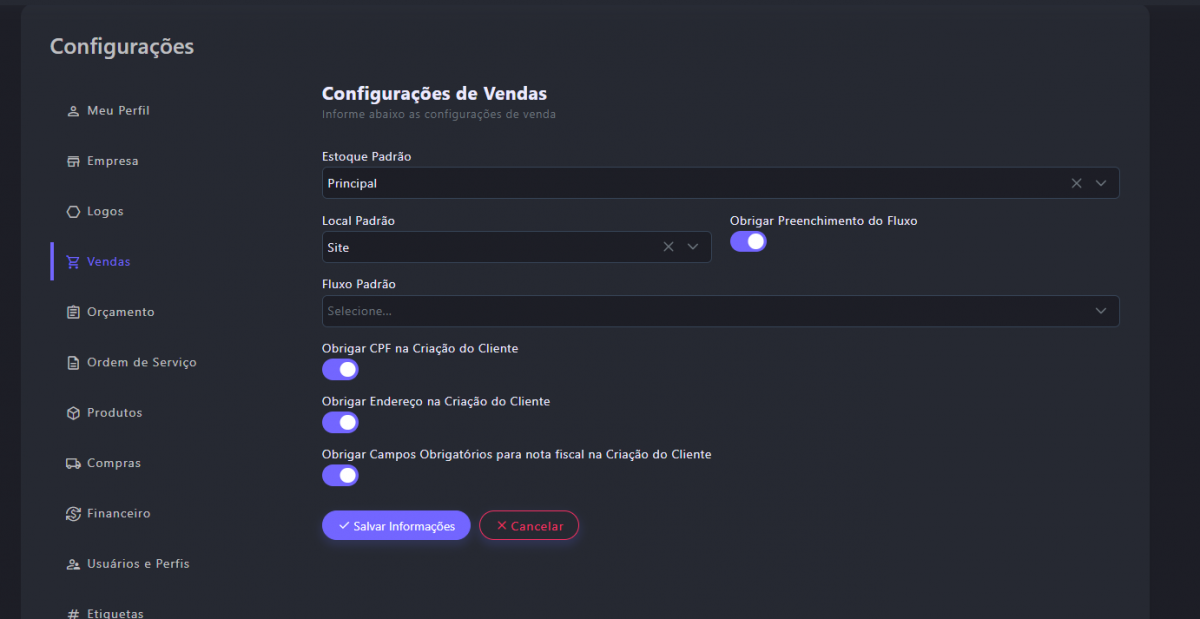Image resolution: width=1200 pixels, height=619 pixels.
Task: Turn off Obrigar Endereço na Criação switch
Action: tap(340, 422)
